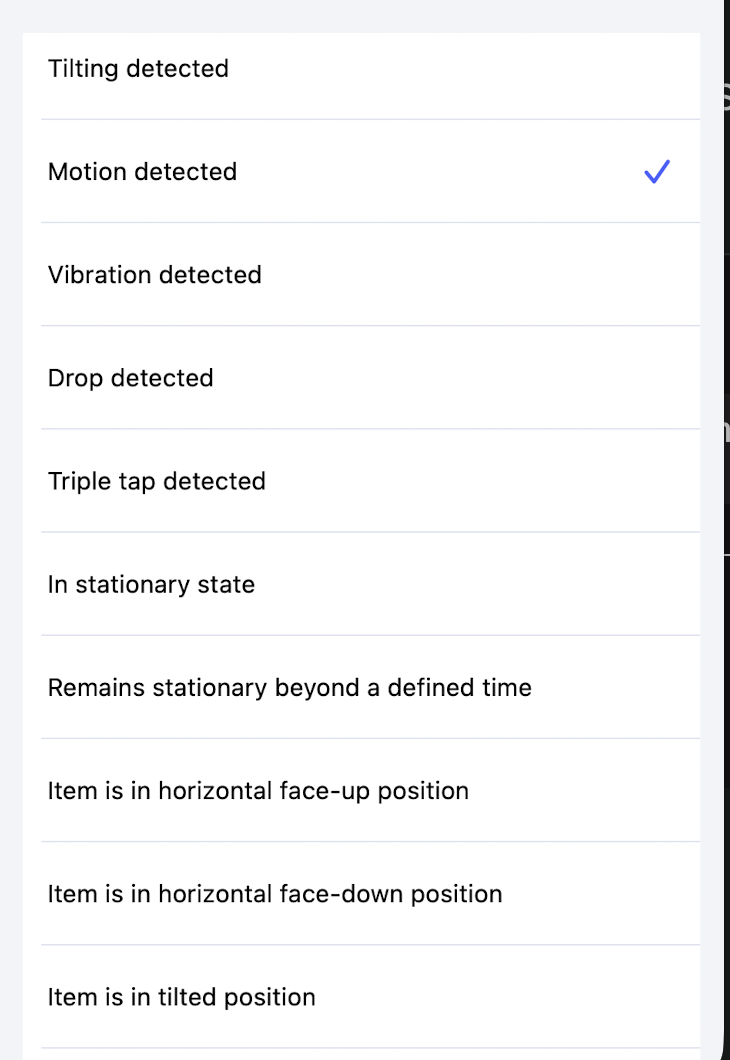The width and height of the screenshot is (730, 1060).
Task: Tap the Tilting detected row text
Action: [x=139, y=69]
